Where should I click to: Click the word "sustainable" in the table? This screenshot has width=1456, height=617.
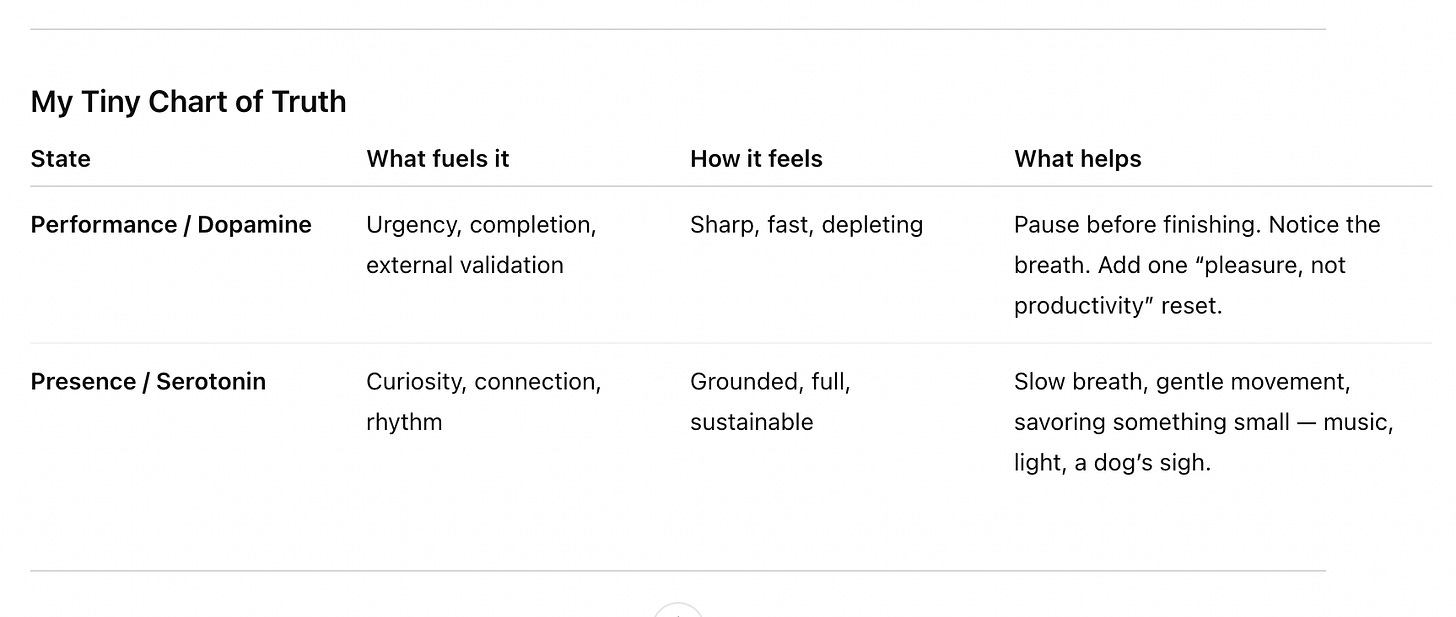pyautogui.click(x=751, y=422)
